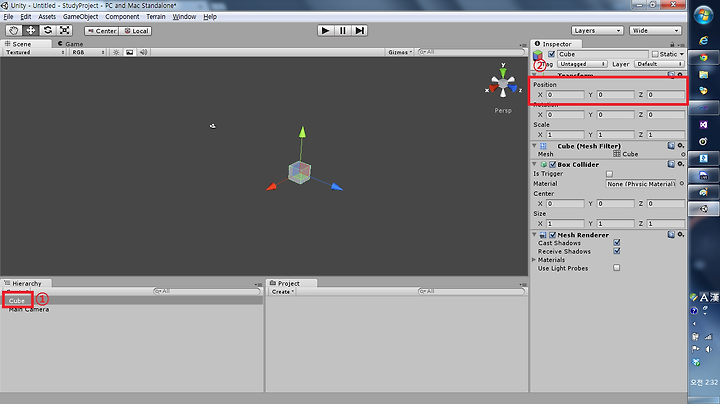This screenshot has width=720, height=404.
Task: Collapse the Mesh Renderer component
Action: click(534, 235)
